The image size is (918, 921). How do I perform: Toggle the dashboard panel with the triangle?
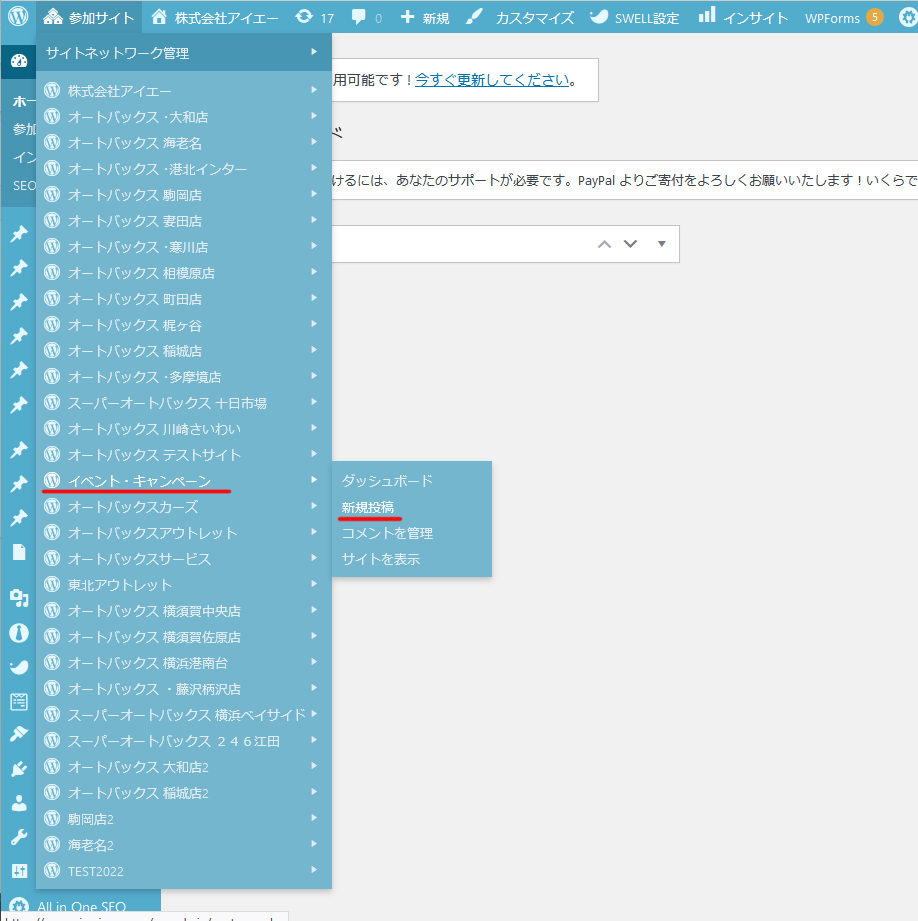pos(661,244)
